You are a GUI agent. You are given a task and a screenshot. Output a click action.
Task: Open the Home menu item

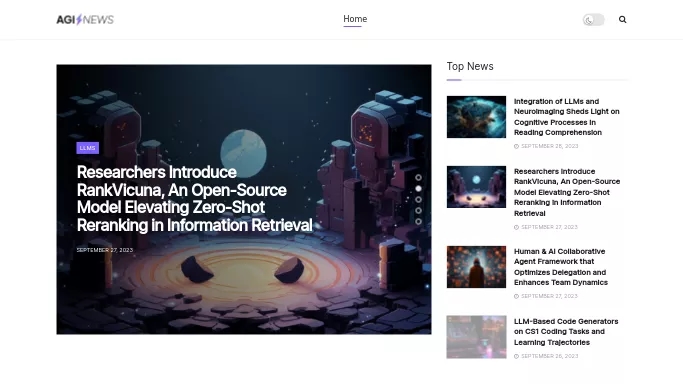pyautogui.click(x=355, y=19)
